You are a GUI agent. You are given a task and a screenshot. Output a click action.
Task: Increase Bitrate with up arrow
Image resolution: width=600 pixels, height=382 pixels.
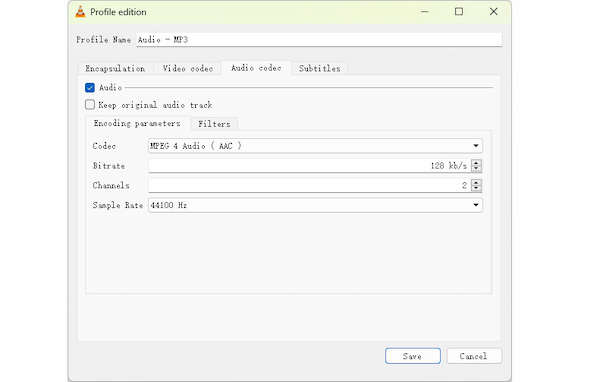[476, 162]
